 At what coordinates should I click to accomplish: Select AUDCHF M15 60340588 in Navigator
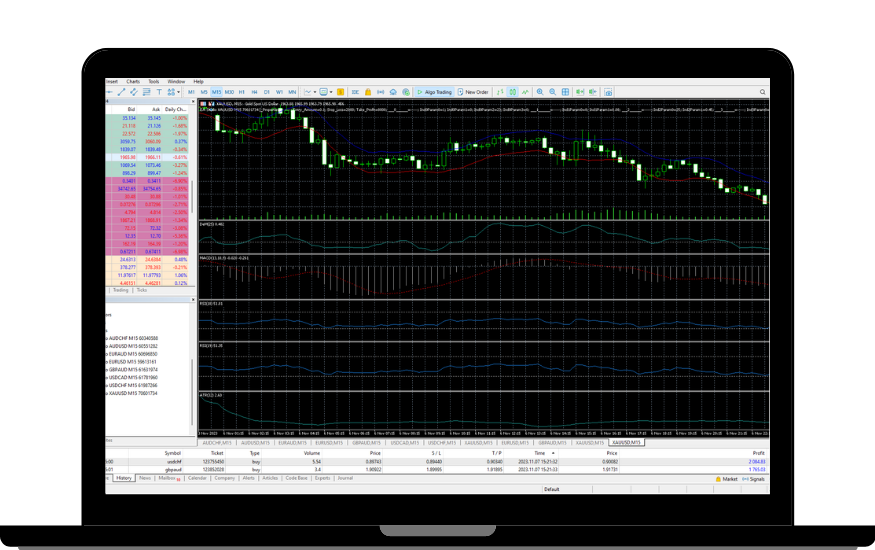133,338
